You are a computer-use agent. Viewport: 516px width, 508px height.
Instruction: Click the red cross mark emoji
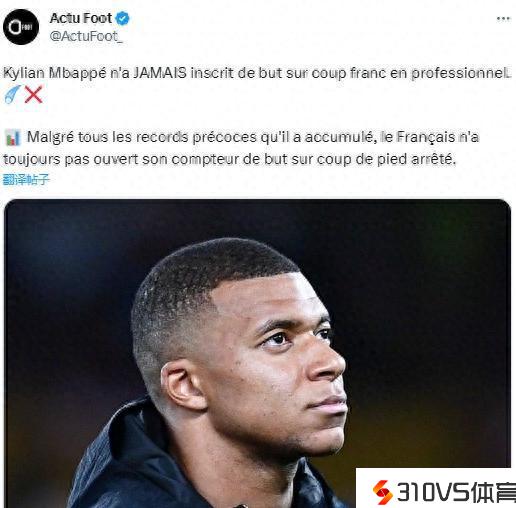click(34, 94)
